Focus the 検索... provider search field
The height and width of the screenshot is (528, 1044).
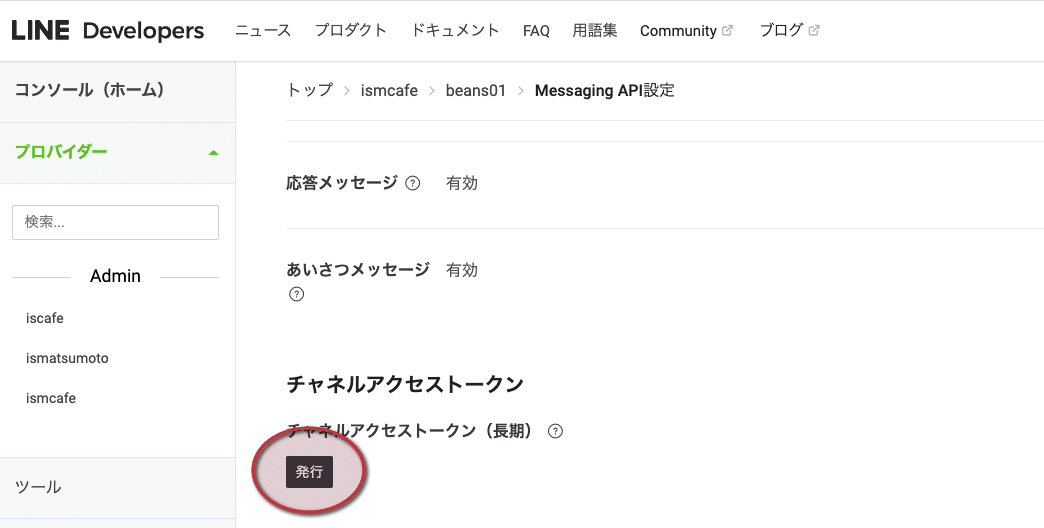point(115,222)
